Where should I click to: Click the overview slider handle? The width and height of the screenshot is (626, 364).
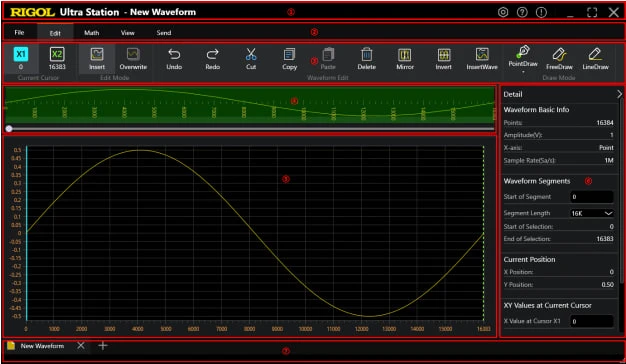point(9,129)
